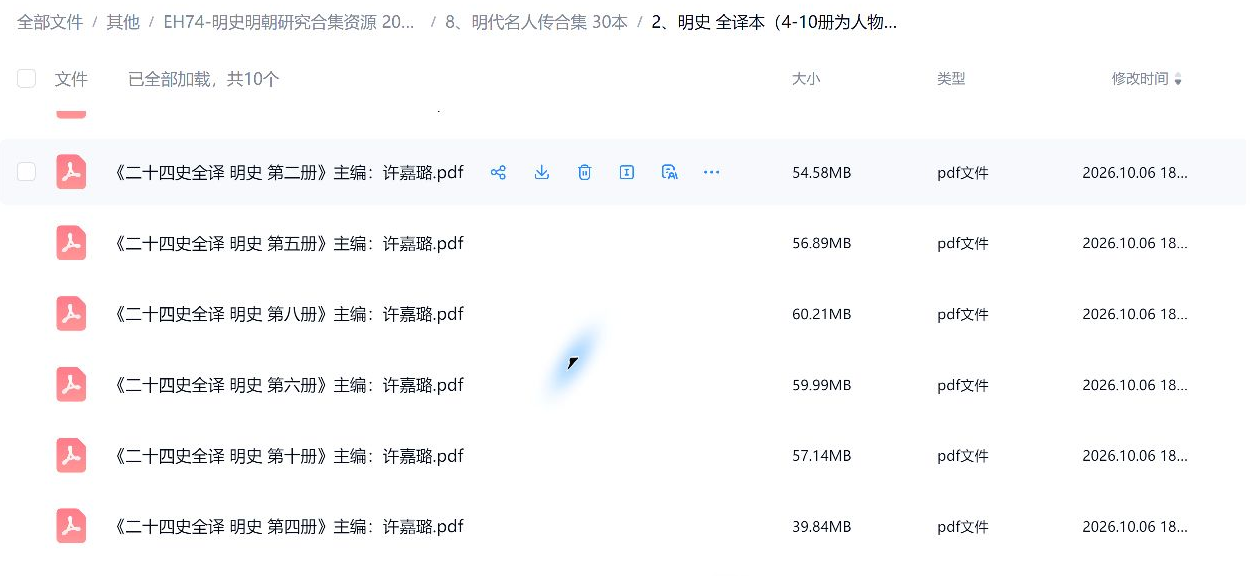Click the 56.89MB size value

click(x=821, y=244)
